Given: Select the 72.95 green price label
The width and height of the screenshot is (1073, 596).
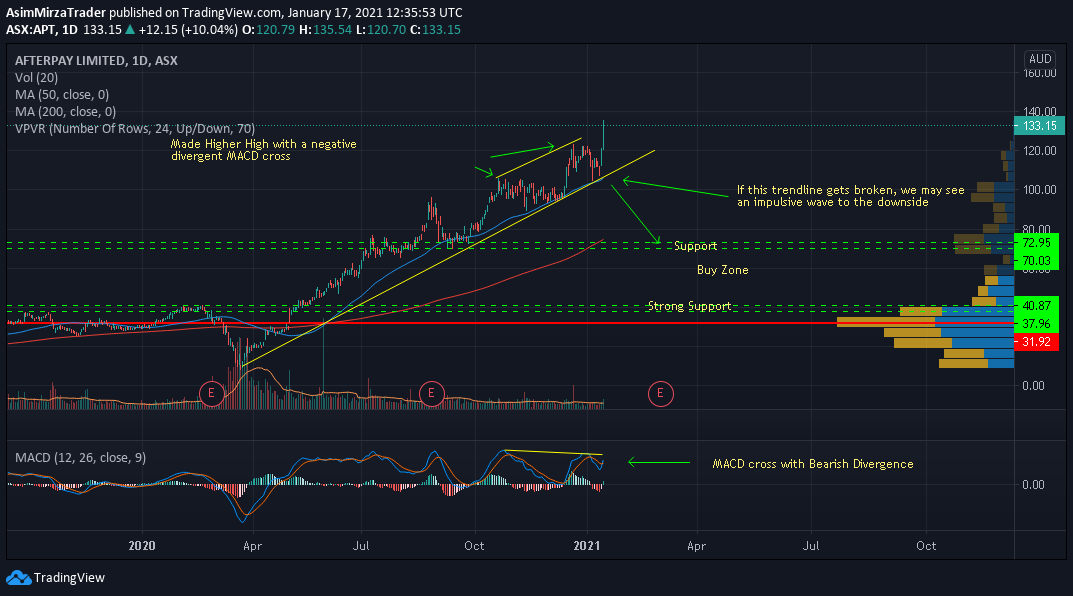Looking at the screenshot, I should click(x=1036, y=243).
